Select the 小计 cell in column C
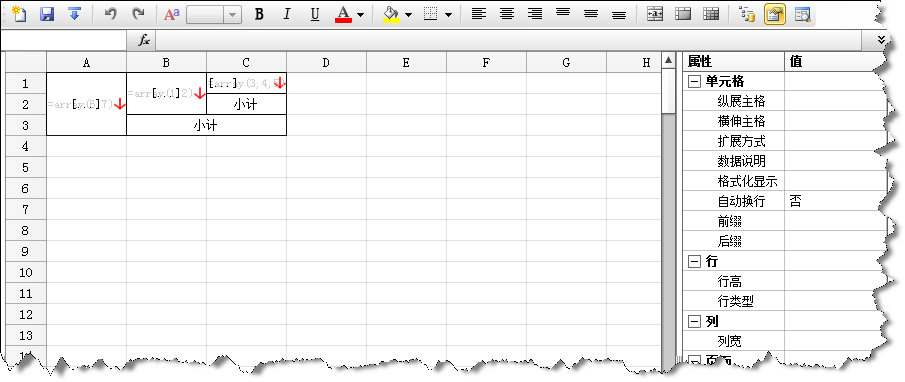This screenshot has height=382, width=905. click(x=246, y=104)
